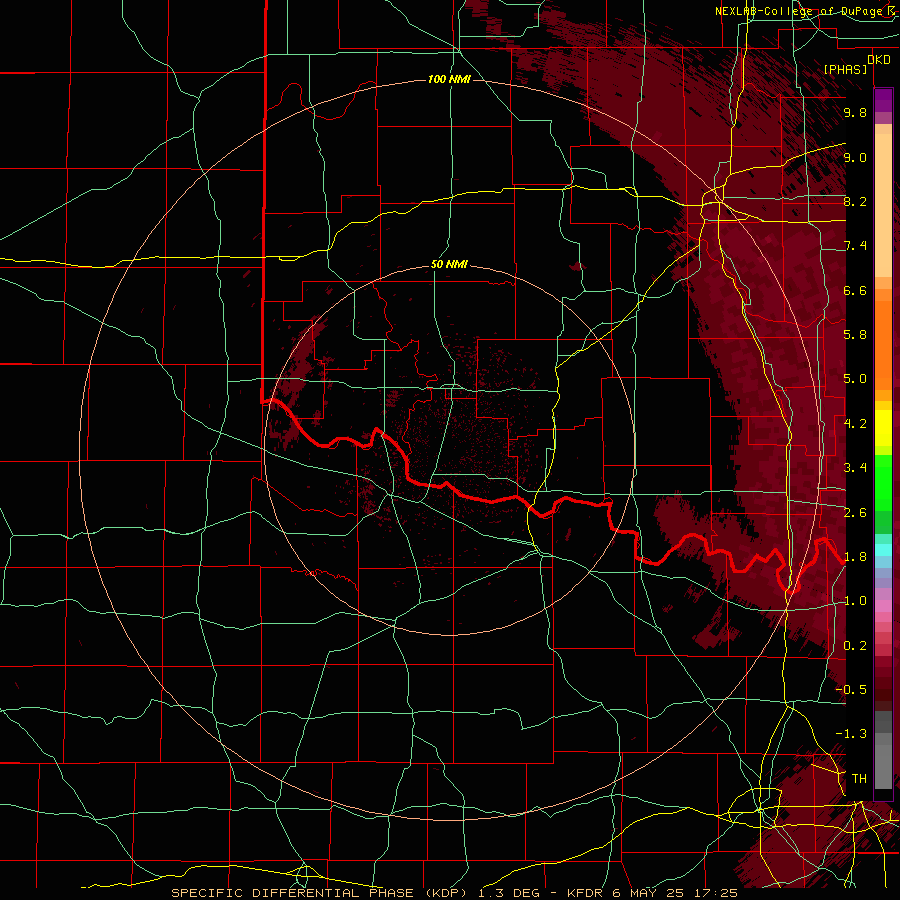Click the "SPECIFIC DIFFERENTIAL PHASE (KDP)" caption

pos(321,893)
